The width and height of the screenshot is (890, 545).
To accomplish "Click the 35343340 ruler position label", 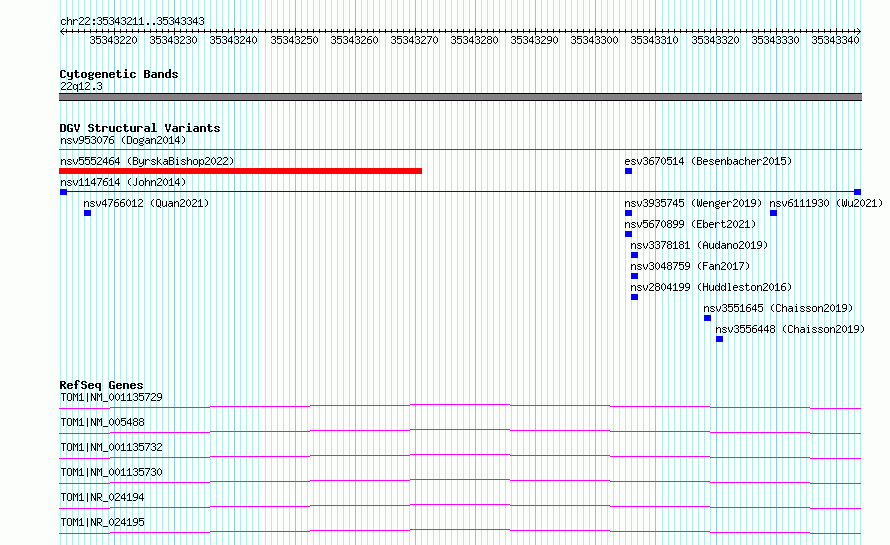I will pyautogui.click(x=835, y=40).
